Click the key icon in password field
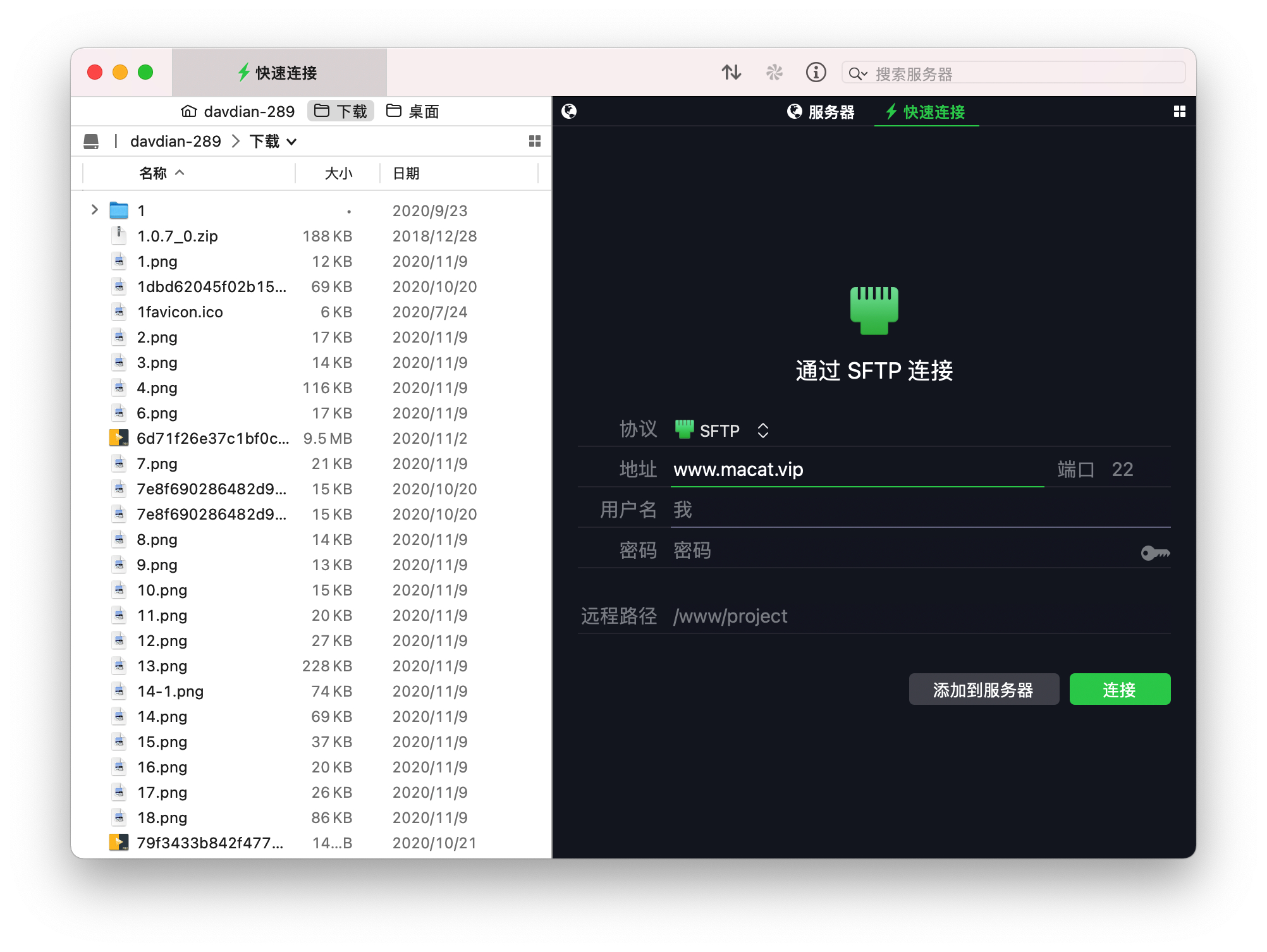The height and width of the screenshot is (952, 1267). coord(1154,553)
